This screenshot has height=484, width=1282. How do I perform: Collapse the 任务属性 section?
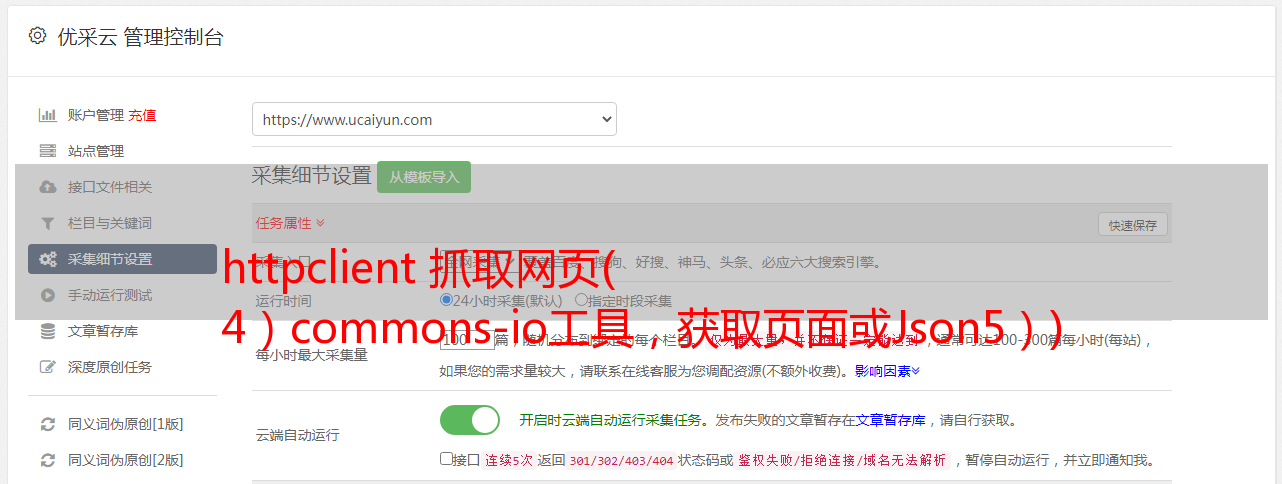(x=290, y=223)
